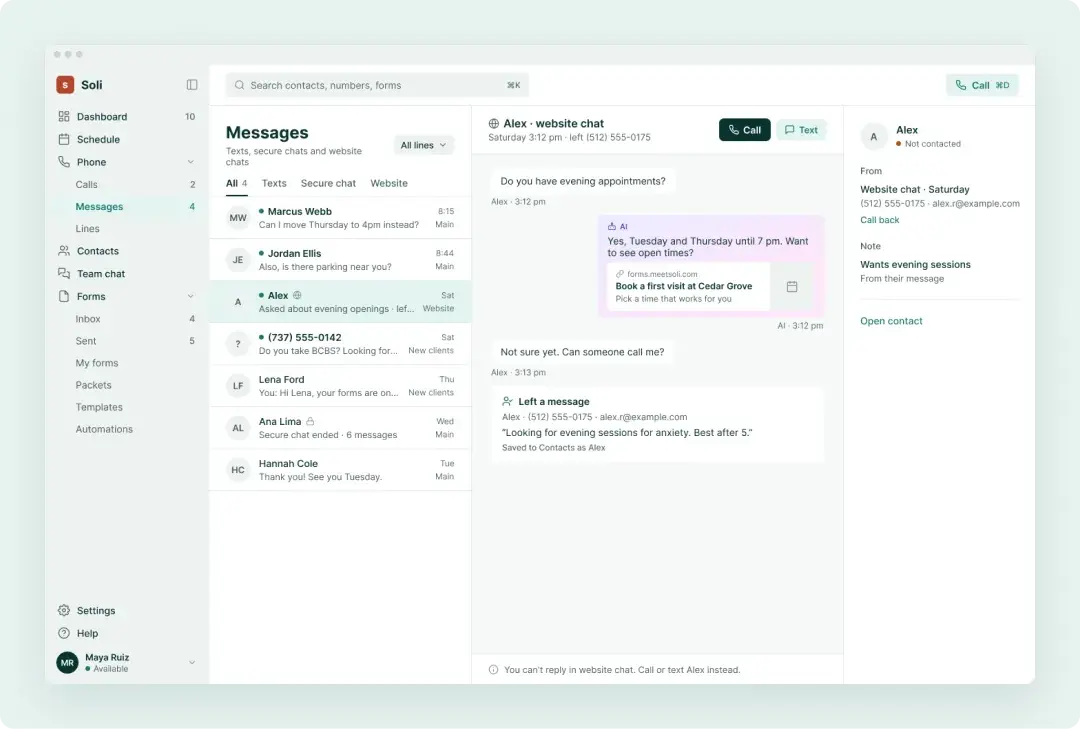The width and height of the screenshot is (1080, 729).
Task: Open the Forms Inbox item
Action: click(x=127, y=319)
